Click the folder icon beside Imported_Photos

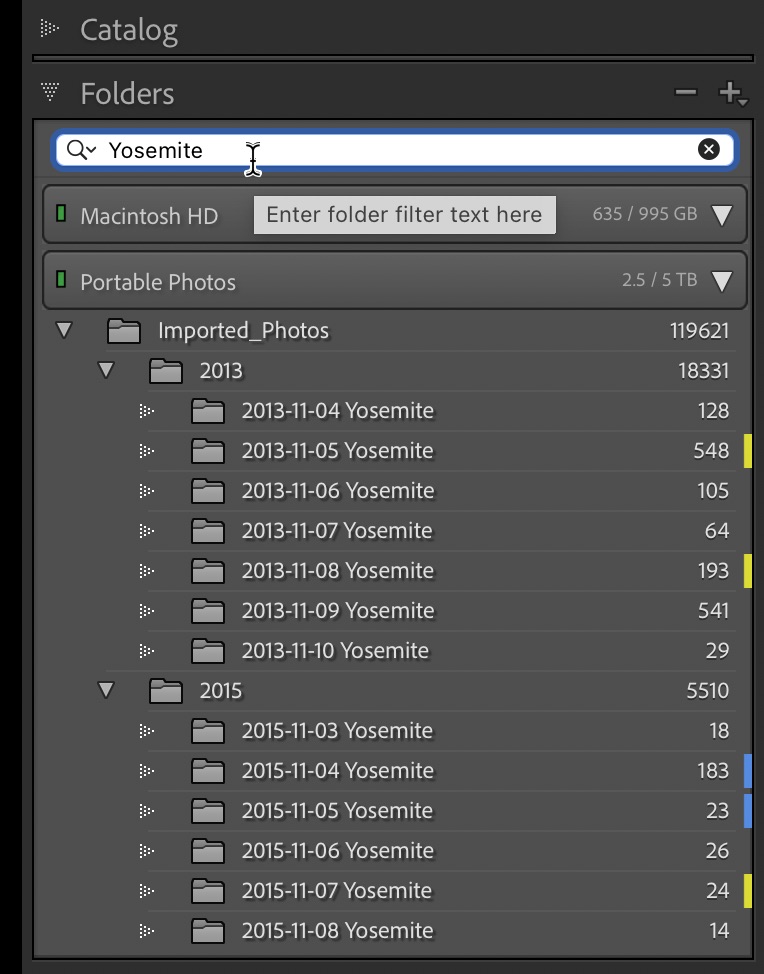click(123, 330)
